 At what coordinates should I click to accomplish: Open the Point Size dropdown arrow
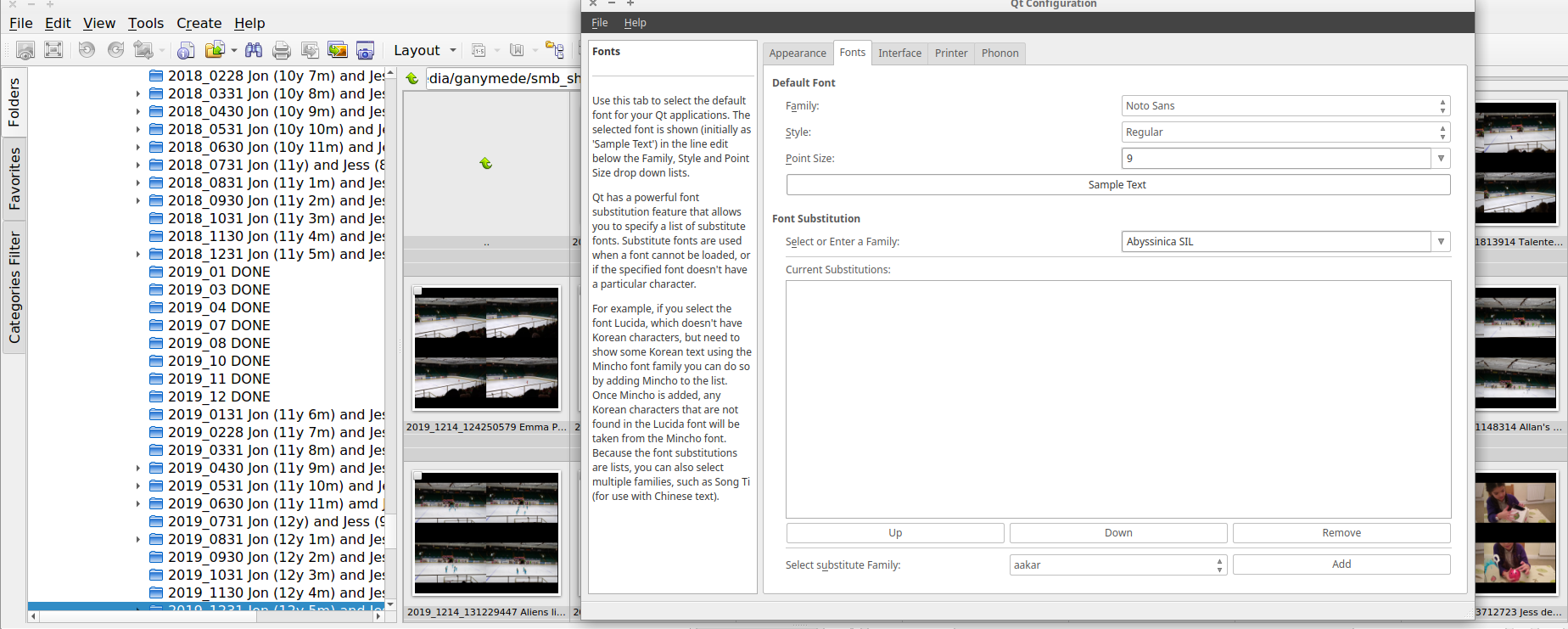1441,159
